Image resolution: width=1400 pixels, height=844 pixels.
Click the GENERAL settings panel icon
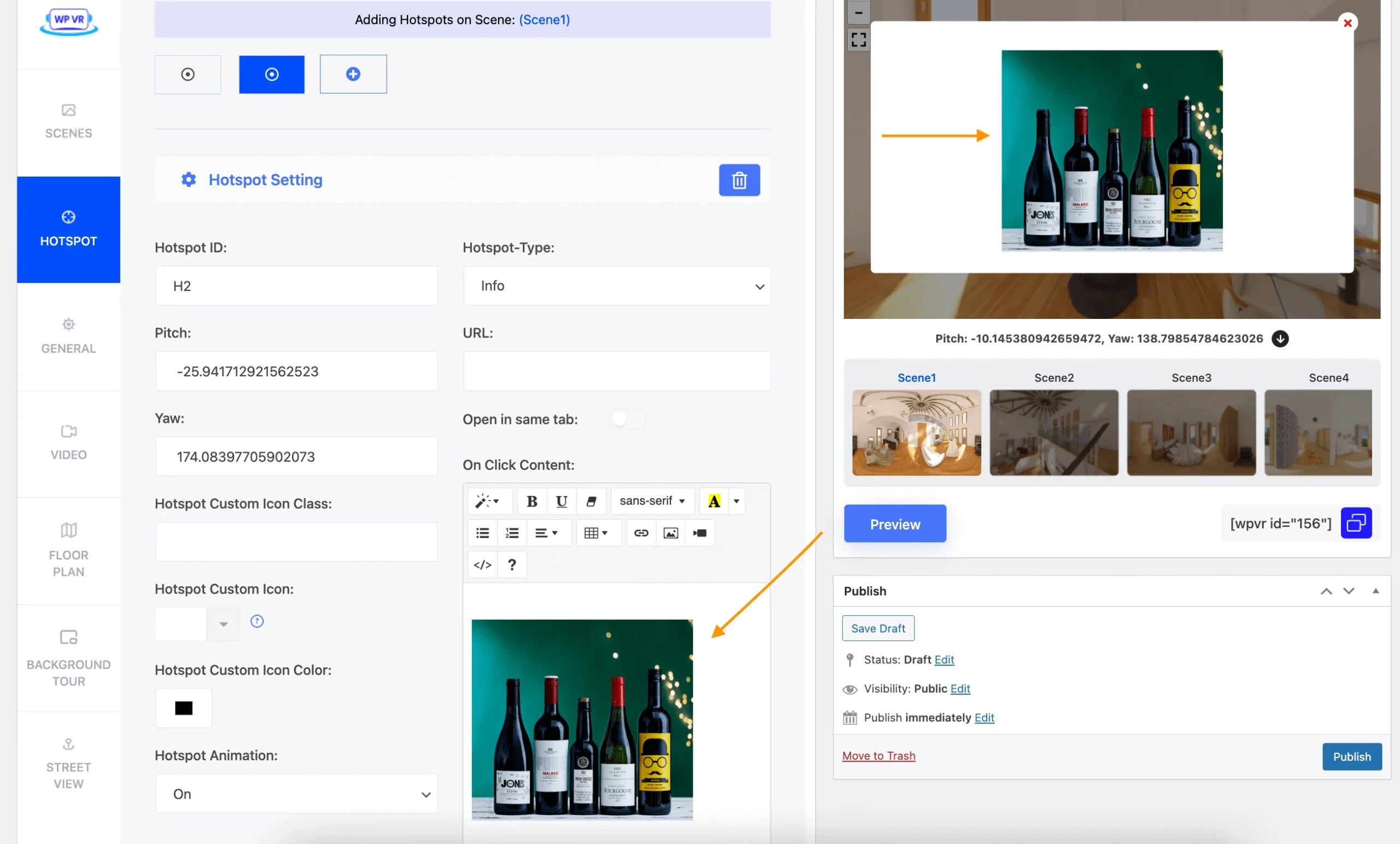pyautogui.click(x=68, y=324)
